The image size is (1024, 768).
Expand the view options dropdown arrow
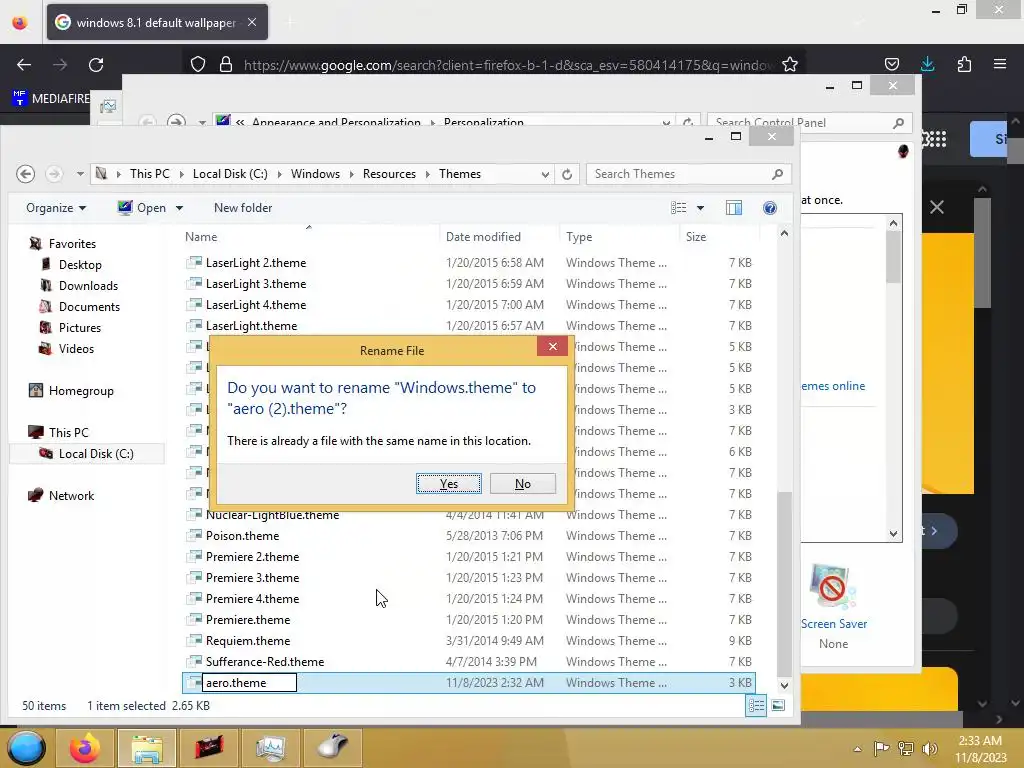tap(700, 208)
